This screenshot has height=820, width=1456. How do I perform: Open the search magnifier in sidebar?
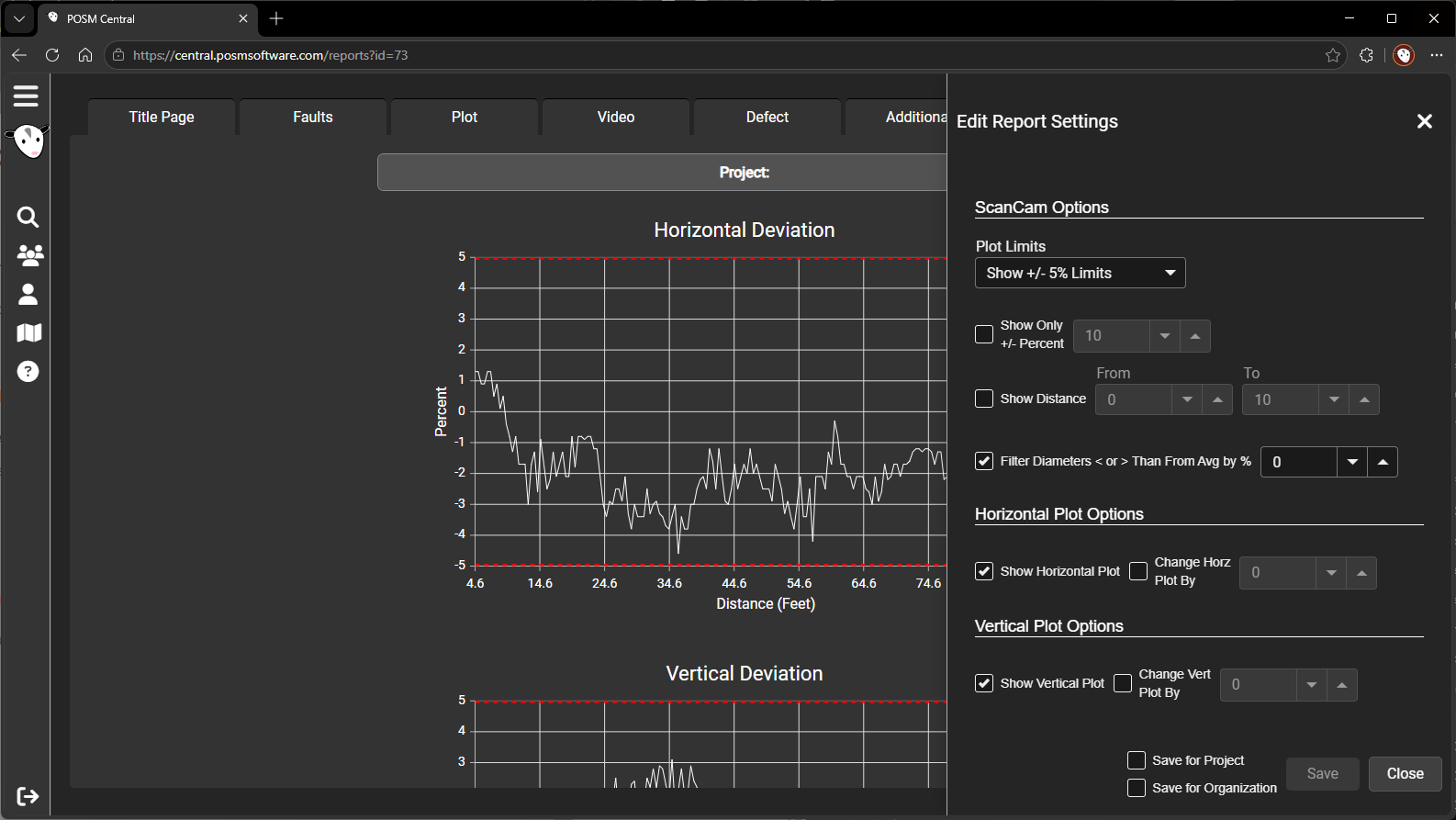pyautogui.click(x=28, y=217)
